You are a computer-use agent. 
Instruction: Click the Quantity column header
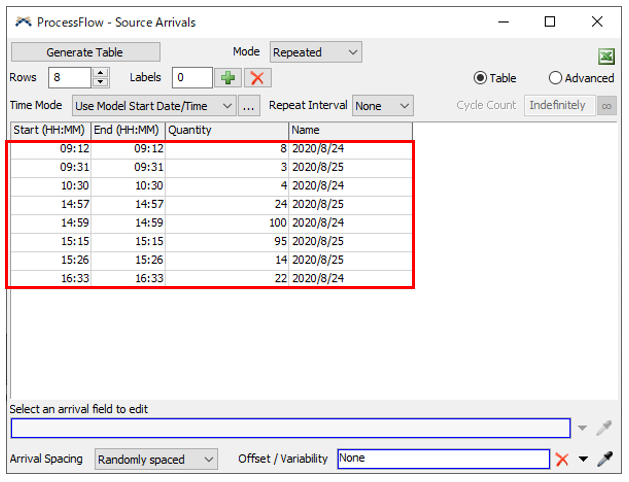pyautogui.click(x=226, y=130)
